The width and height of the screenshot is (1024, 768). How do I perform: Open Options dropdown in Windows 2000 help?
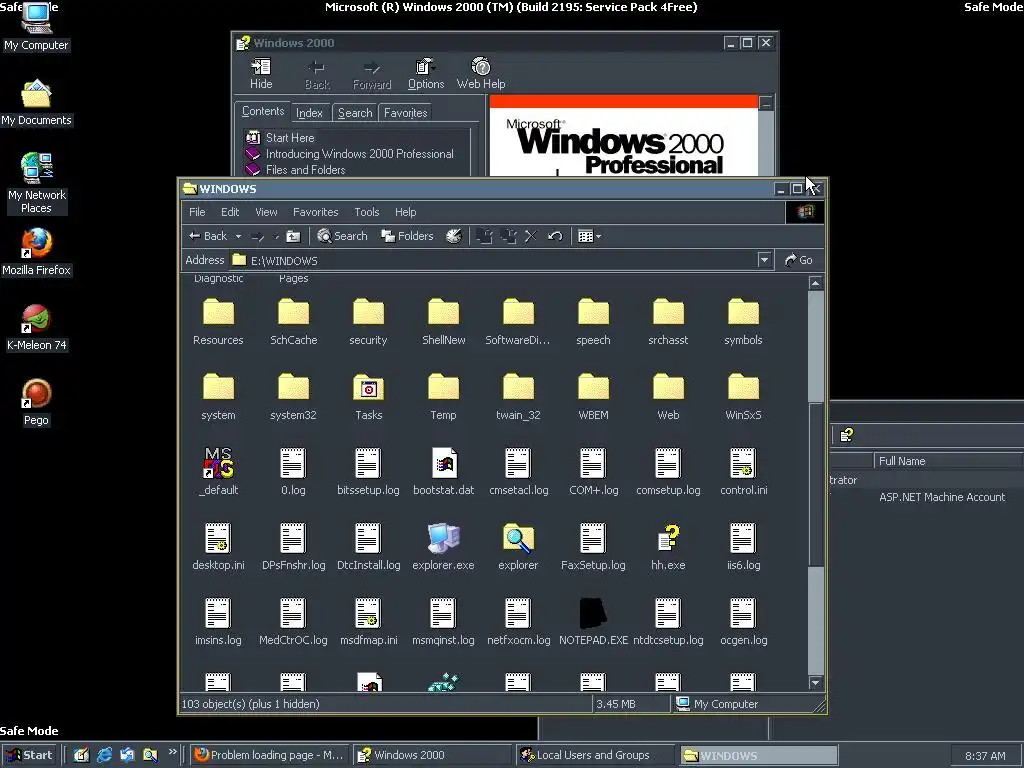tap(426, 74)
